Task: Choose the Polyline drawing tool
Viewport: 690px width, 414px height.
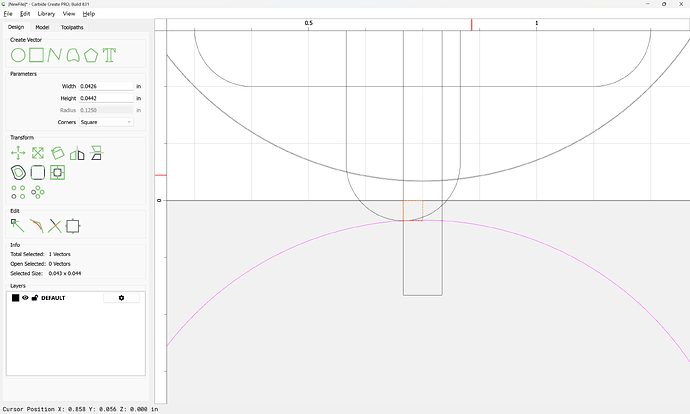Action: (x=55, y=55)
